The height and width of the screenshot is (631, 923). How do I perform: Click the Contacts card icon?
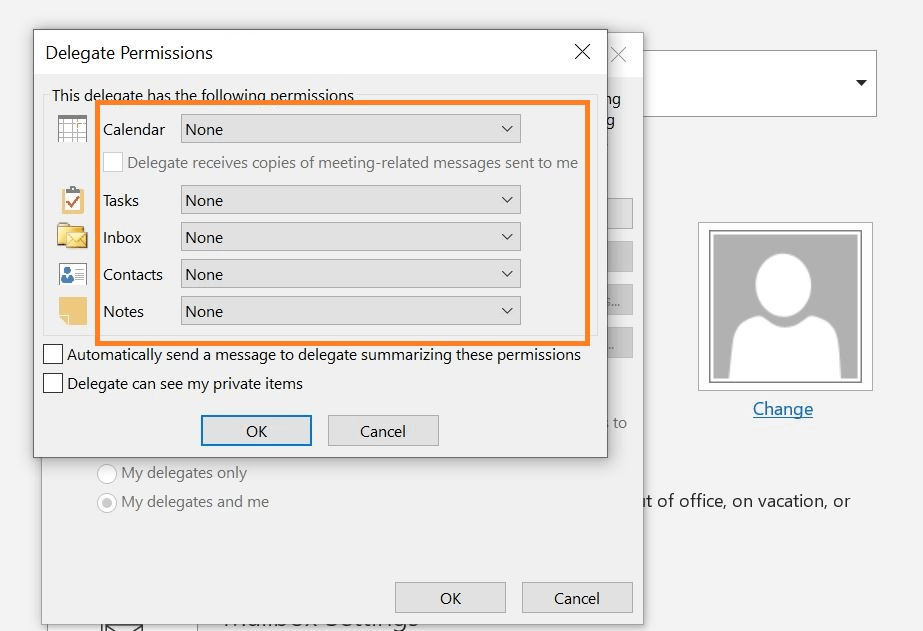coord(70,273)
